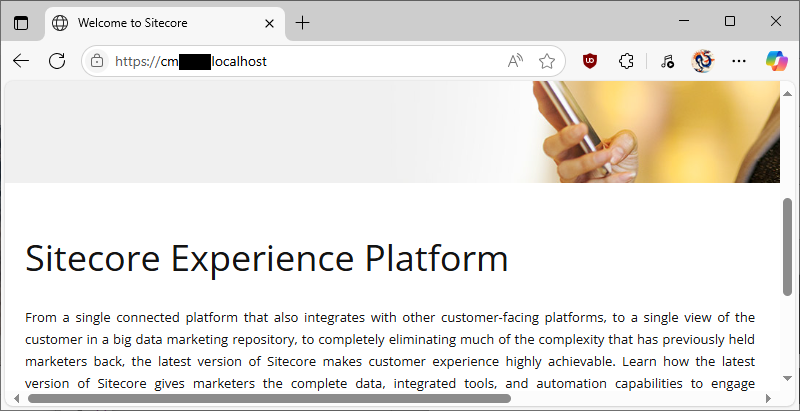Click horizontal scrollbar left arrow

pos(16,398)
